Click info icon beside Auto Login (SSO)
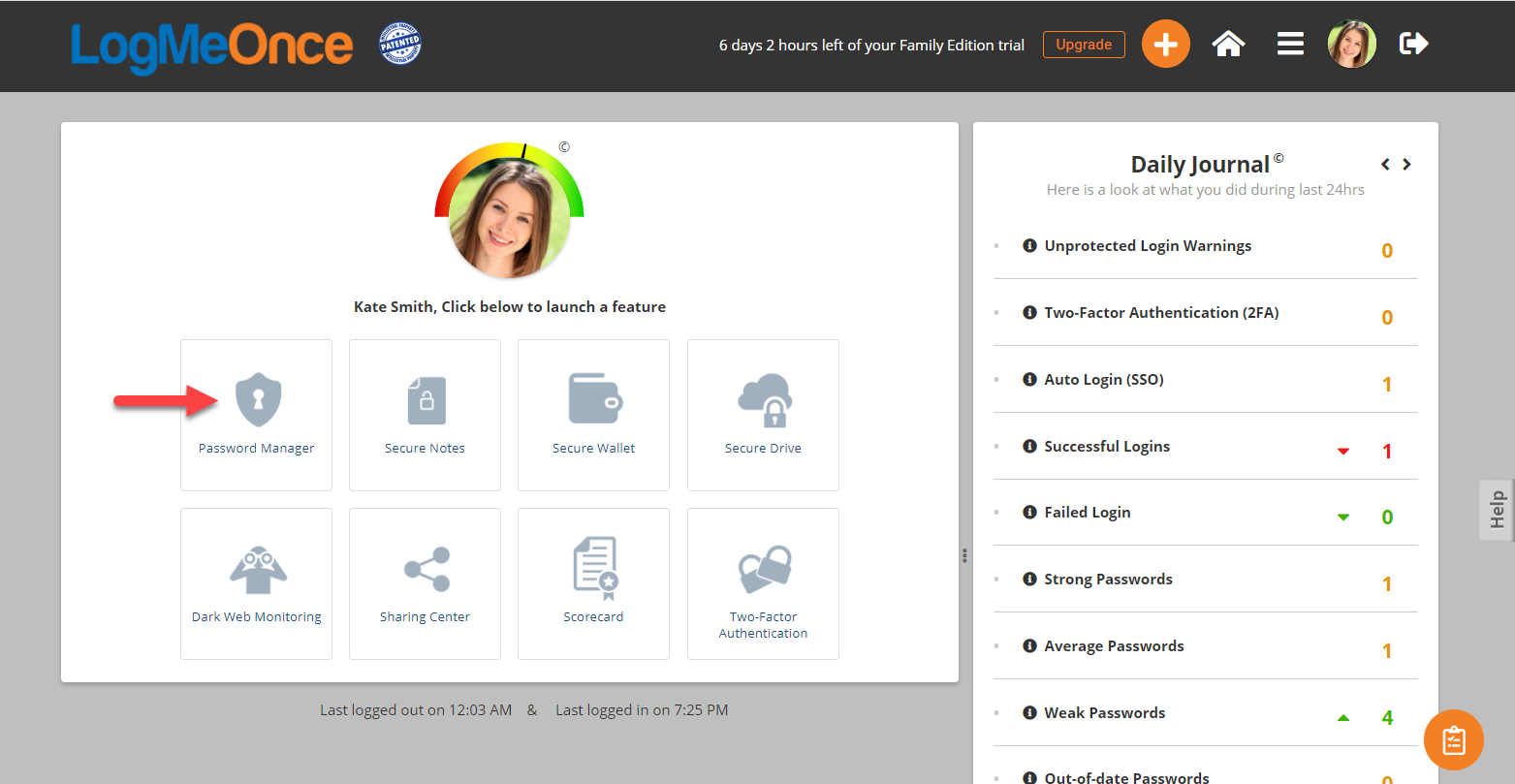The width and height of the screenshot is (1515, 784). click(x=1030, y=380)
